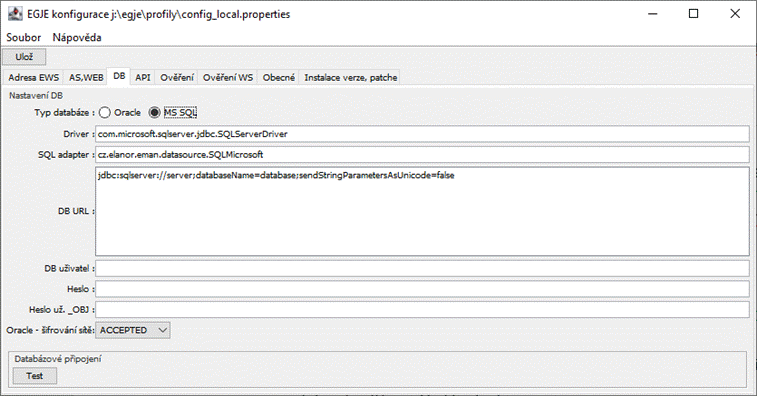Click the EGJE application icon in title bar

15,14
